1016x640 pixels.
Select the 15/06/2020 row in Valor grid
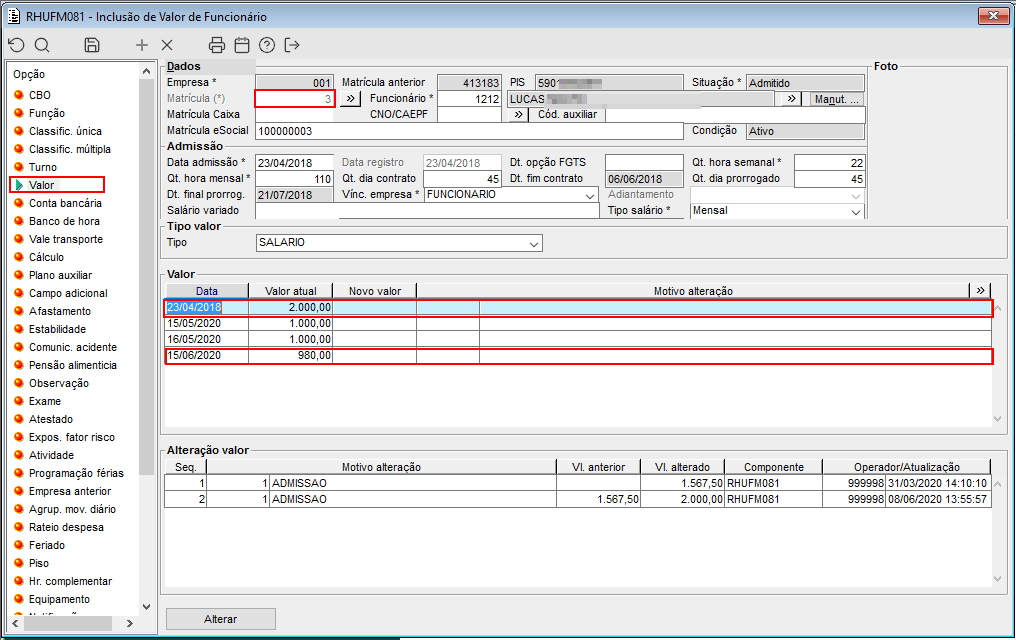click(x=578, y=356)
